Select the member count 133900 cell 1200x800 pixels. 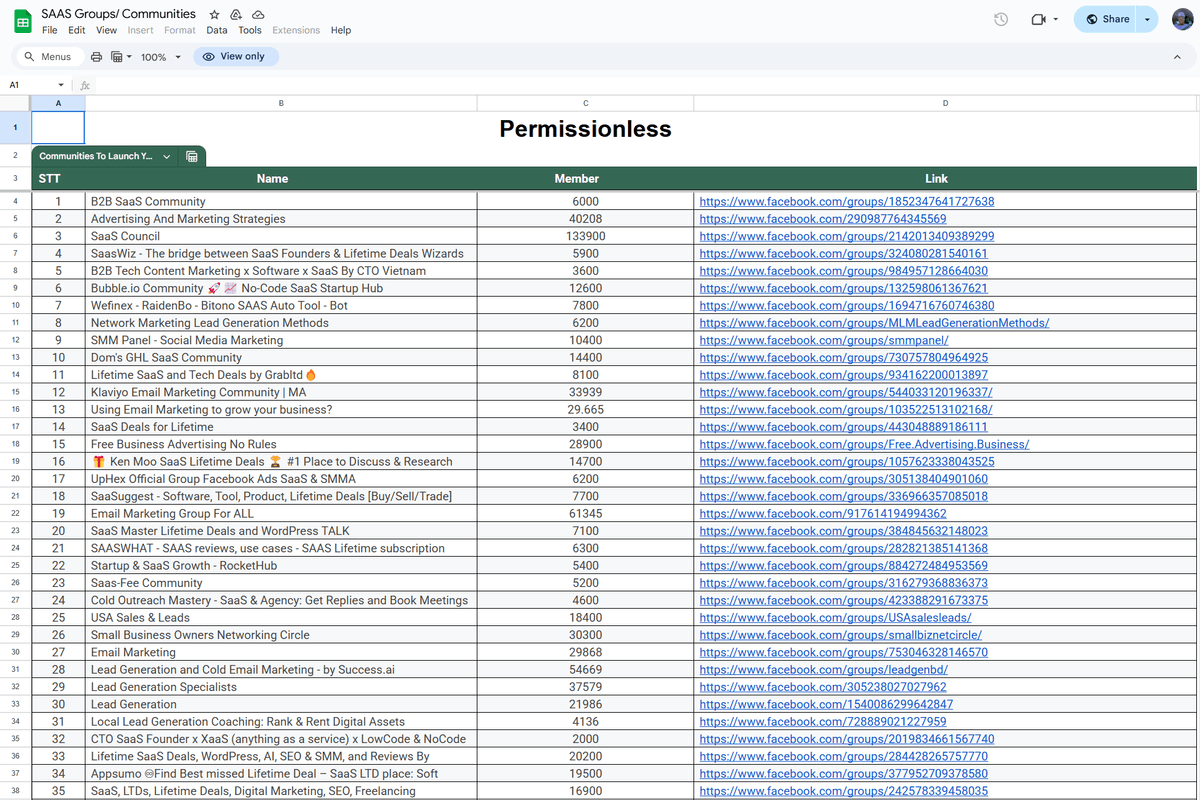[x=585, y=236]
